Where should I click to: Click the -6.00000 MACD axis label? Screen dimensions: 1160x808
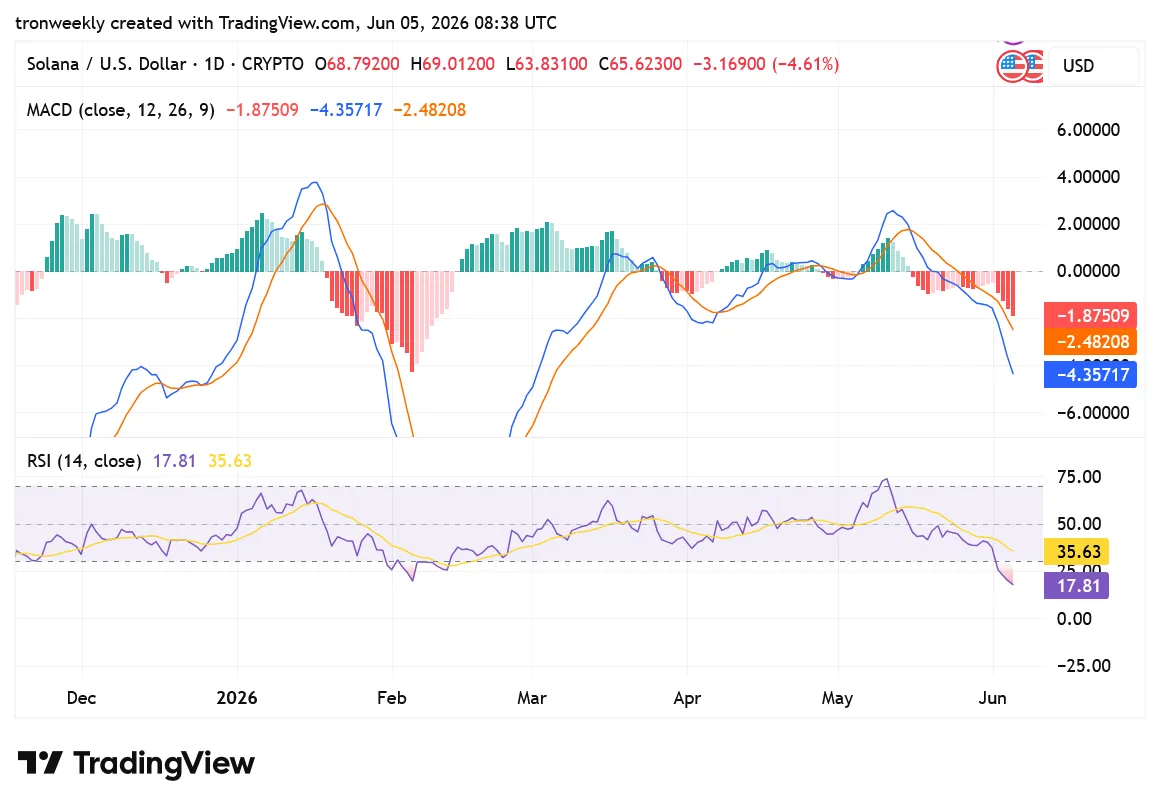pos(1093,412)
